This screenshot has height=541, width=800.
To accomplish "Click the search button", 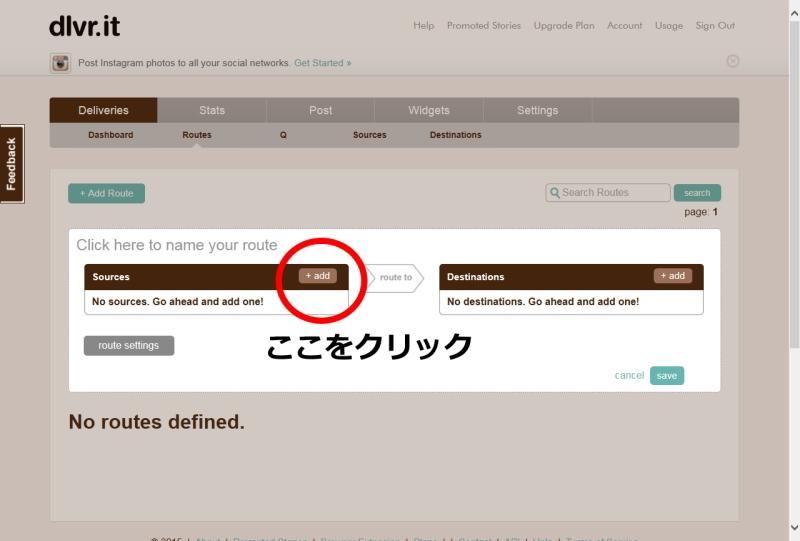I will click(x=697, y=193).
